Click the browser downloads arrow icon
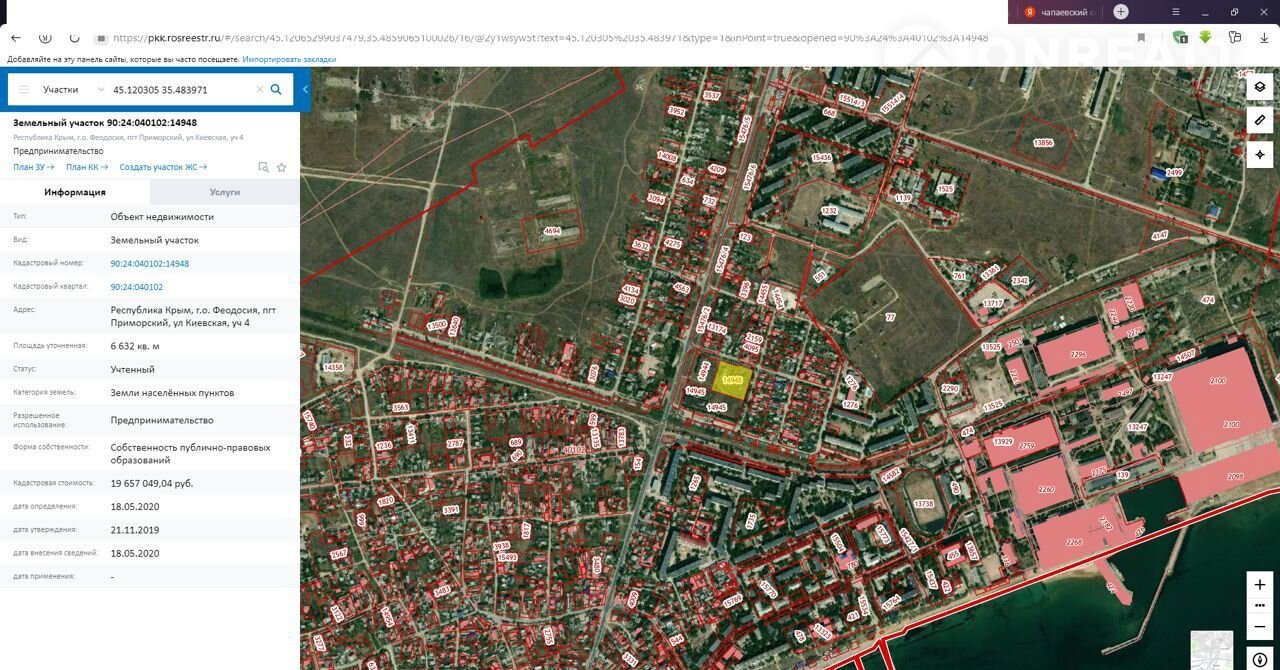 [x=1264, y=38]
